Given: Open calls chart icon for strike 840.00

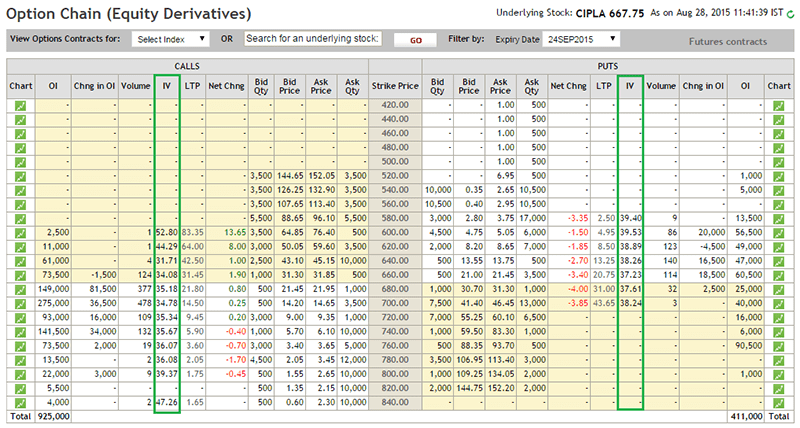Looking at the screenshot, I should coord(20,403).
